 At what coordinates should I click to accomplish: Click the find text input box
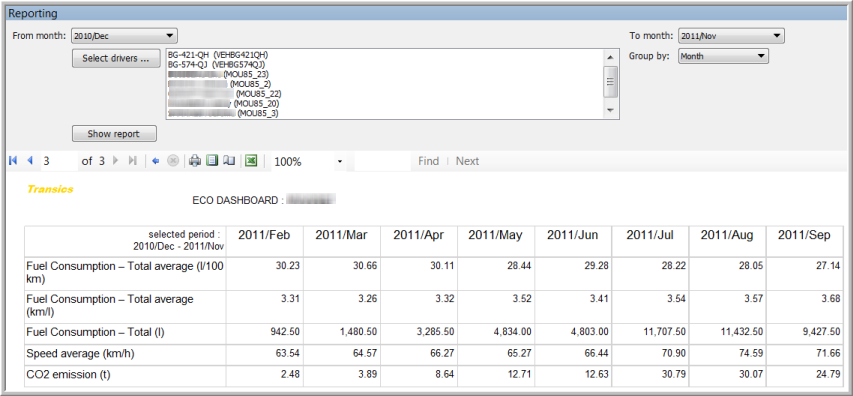pyautogui.click(x=382, y=162)
